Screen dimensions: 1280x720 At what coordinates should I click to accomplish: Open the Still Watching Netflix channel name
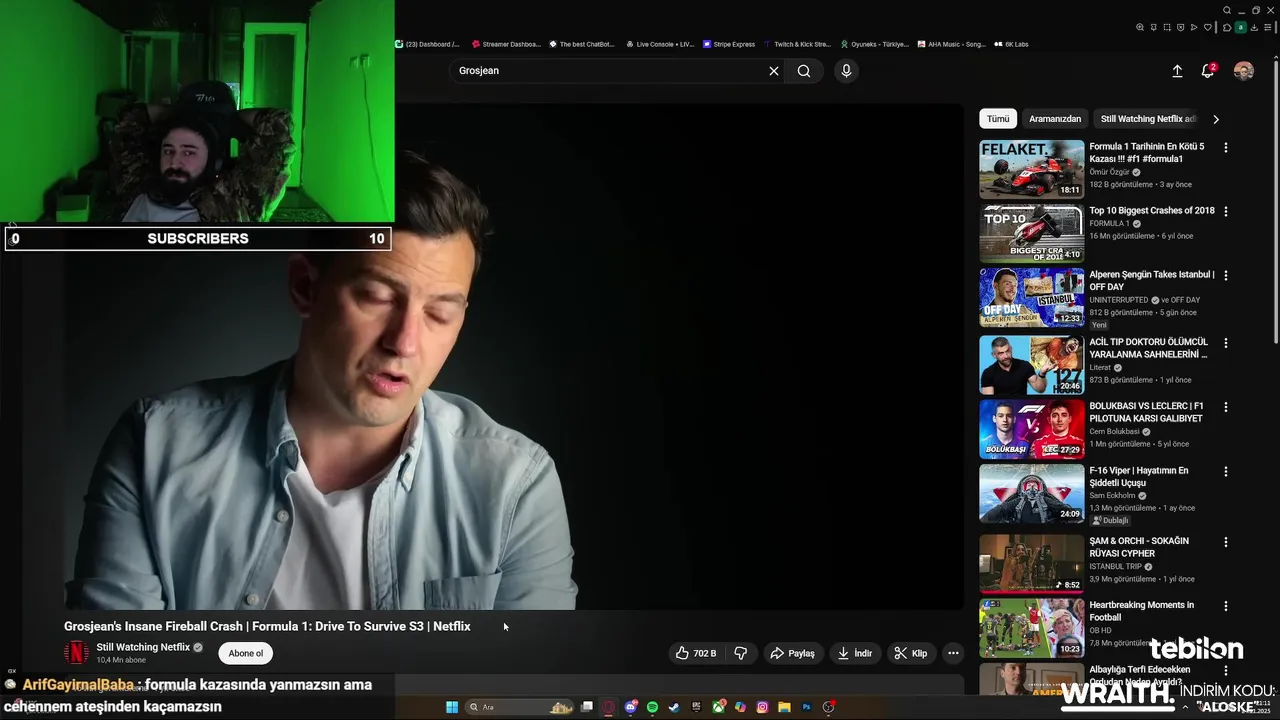click(x=143, y=647)
